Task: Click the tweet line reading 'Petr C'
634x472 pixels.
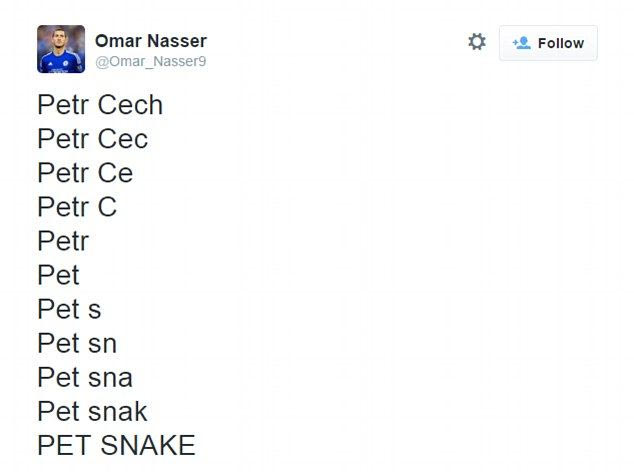Action: pos(77,207)
